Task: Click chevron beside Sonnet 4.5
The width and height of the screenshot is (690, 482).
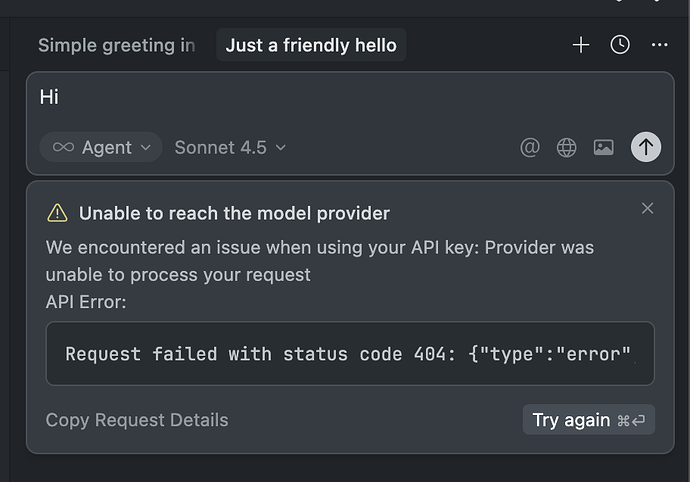Action: point(281,147)
